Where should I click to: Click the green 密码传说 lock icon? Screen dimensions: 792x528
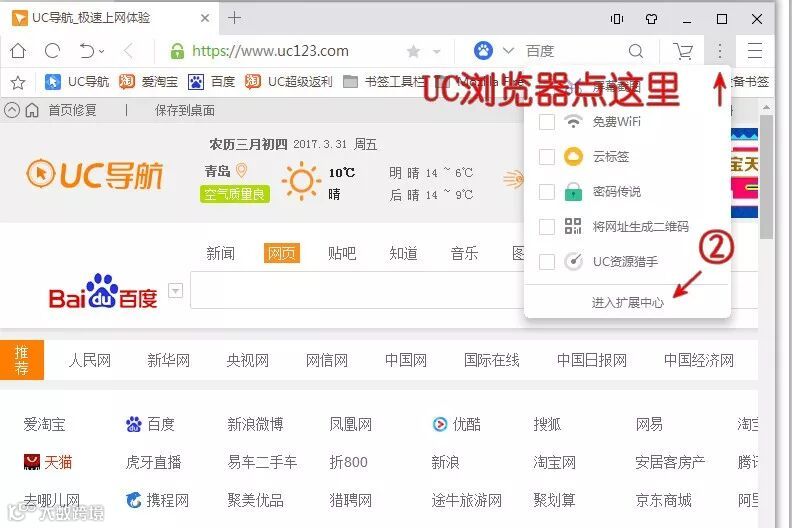[573, 191]
